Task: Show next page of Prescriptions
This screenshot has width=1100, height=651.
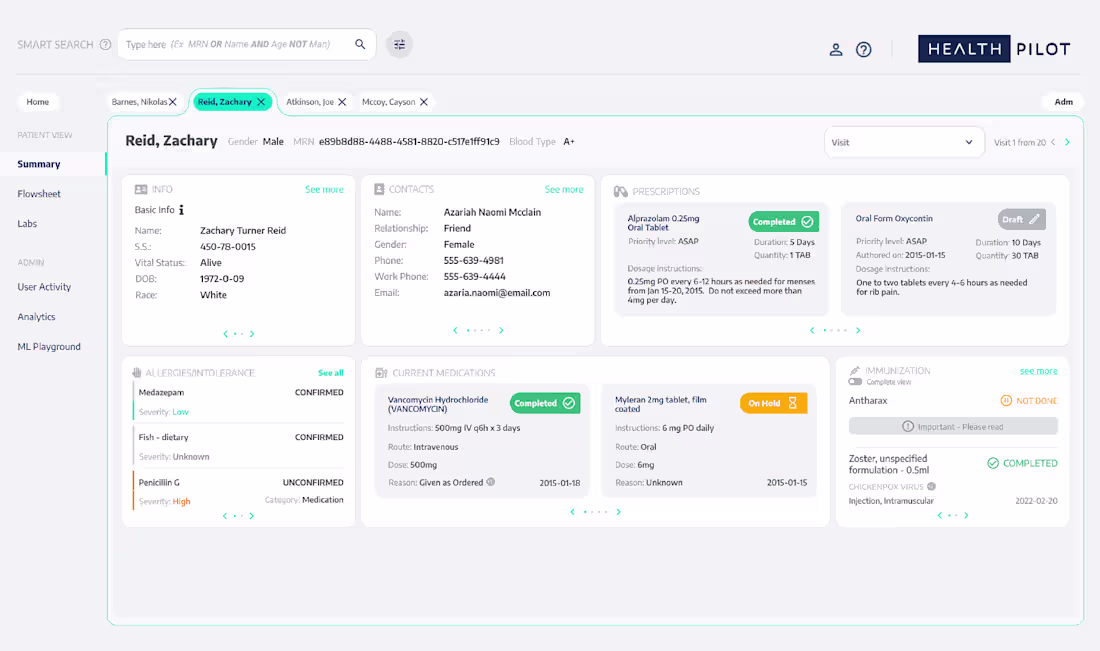Action: (857, 330)
